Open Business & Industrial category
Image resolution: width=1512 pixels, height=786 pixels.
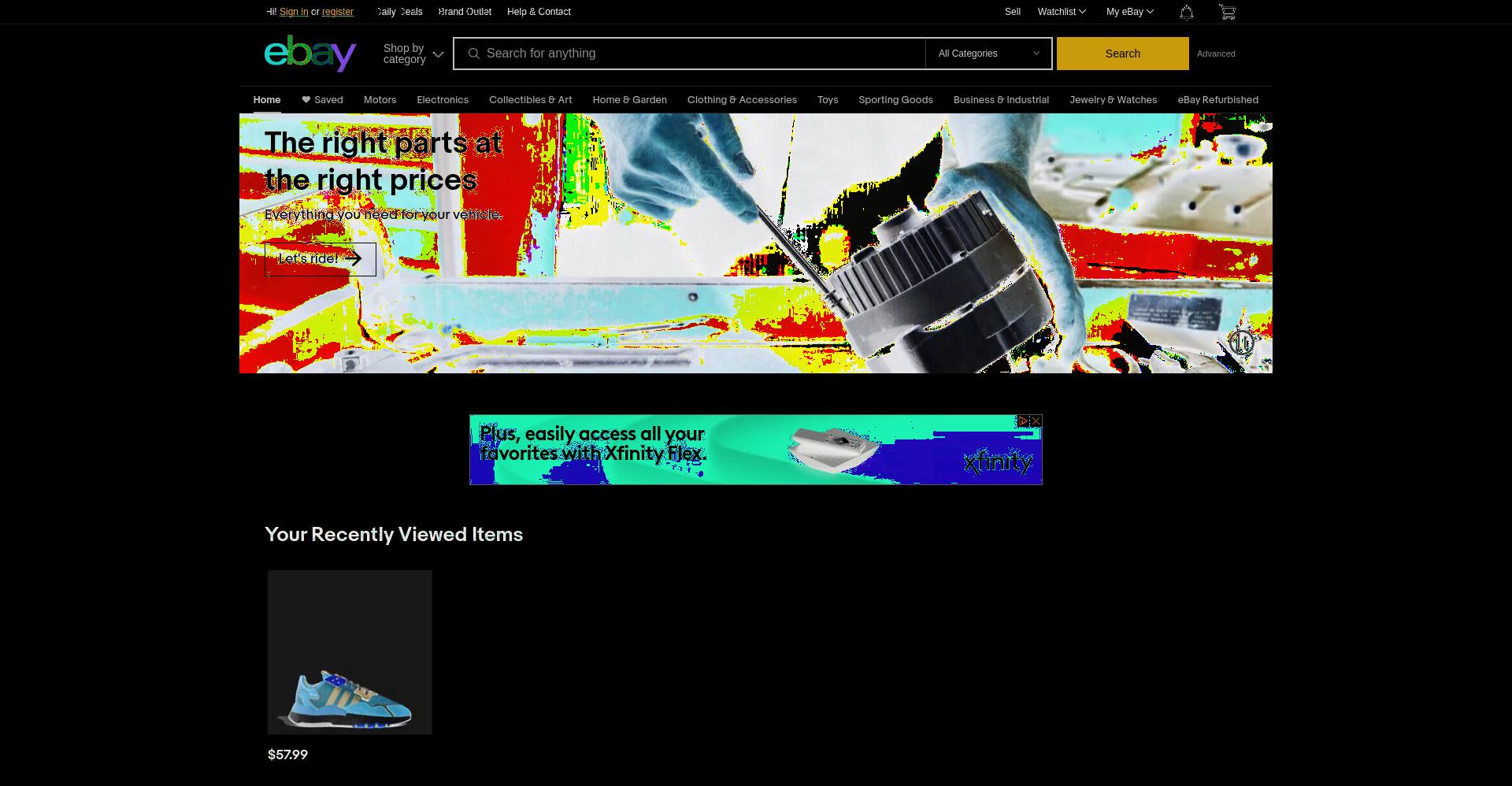coord(1001,100)
